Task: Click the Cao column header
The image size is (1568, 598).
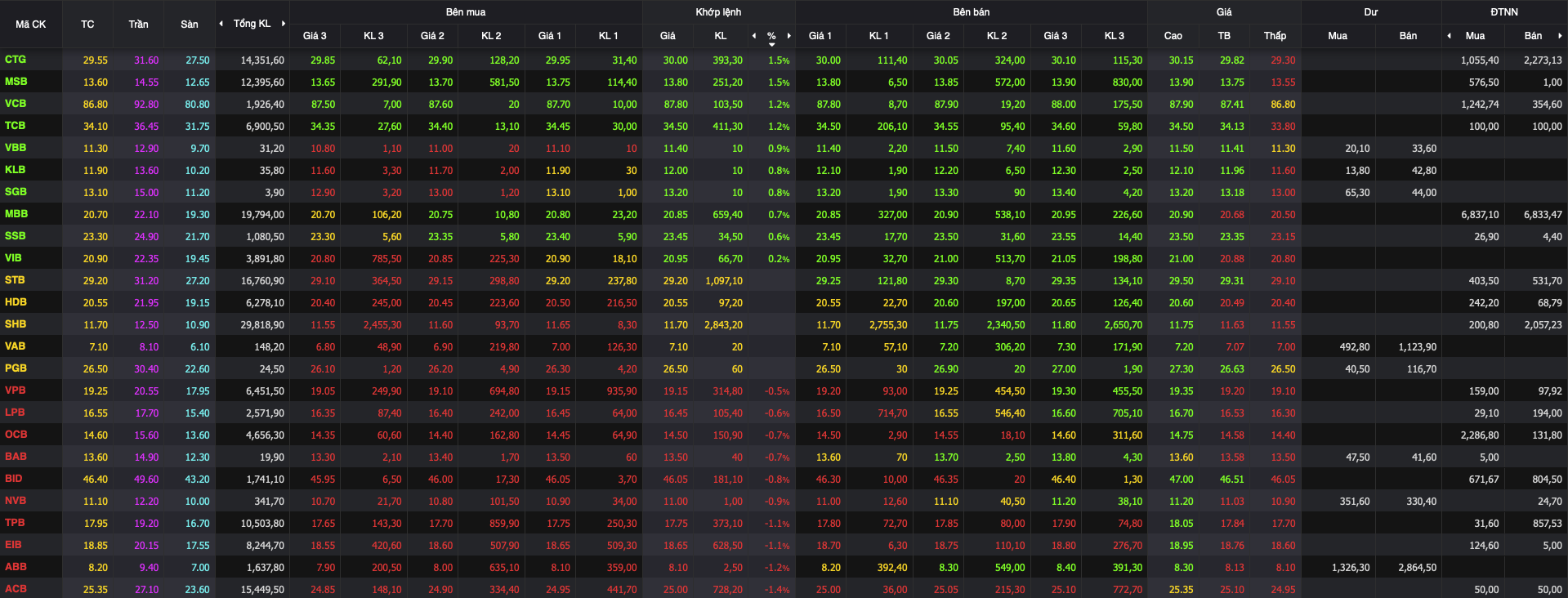Action: [x=1173, y=36]
